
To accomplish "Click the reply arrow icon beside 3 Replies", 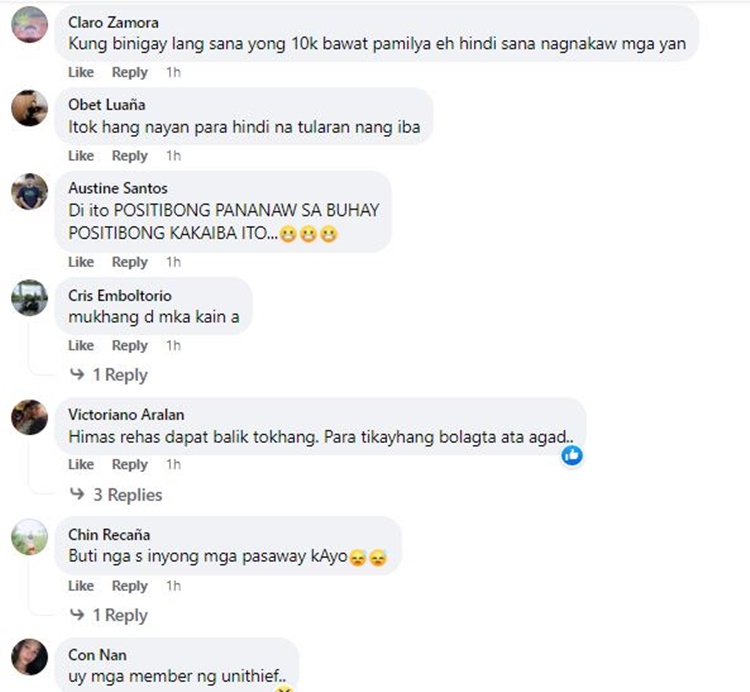I will click(x=77, y=494).
